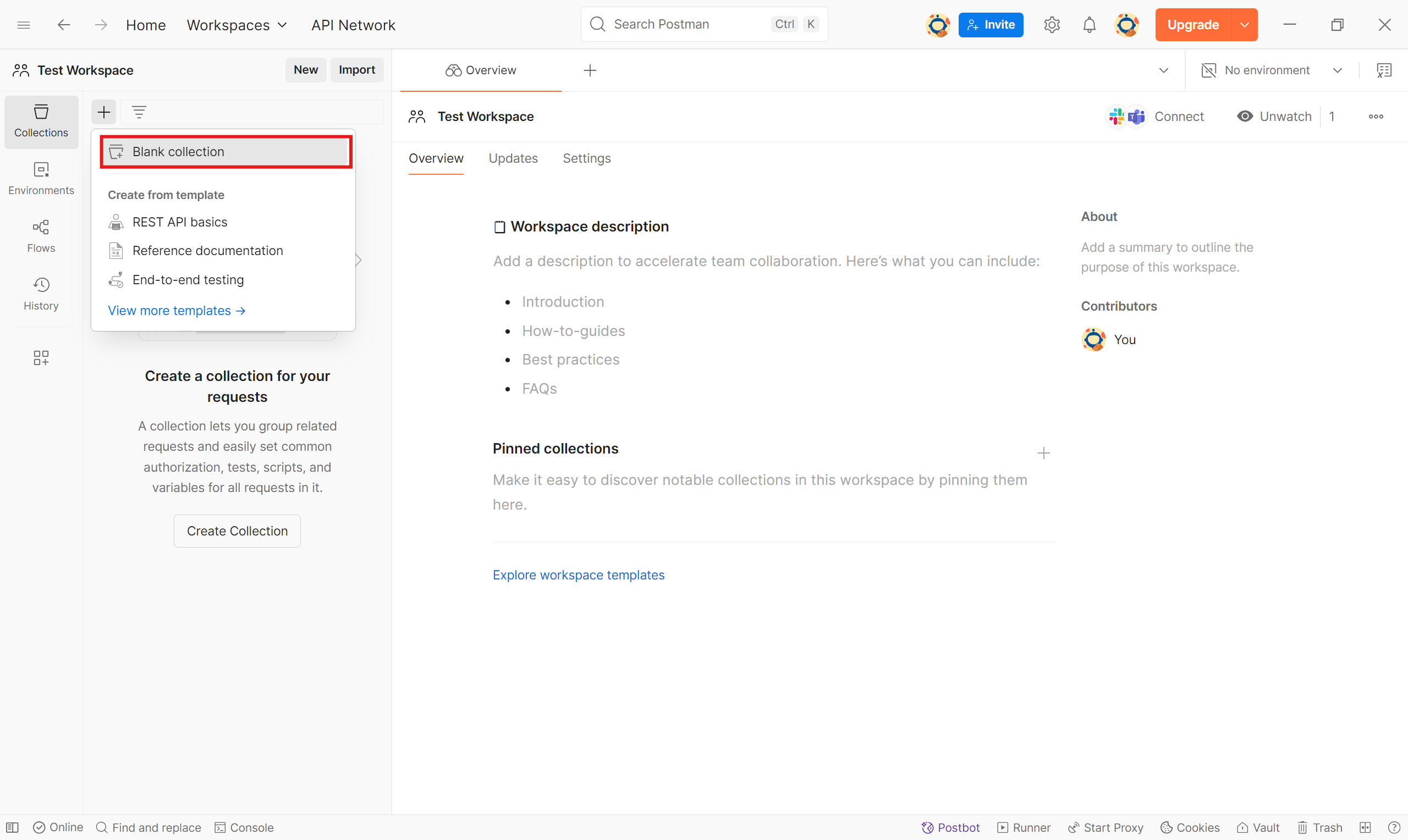Viewport: 1408px width, 840px height.
Task: Click the Create Collection button
Action: coord(237,531)
